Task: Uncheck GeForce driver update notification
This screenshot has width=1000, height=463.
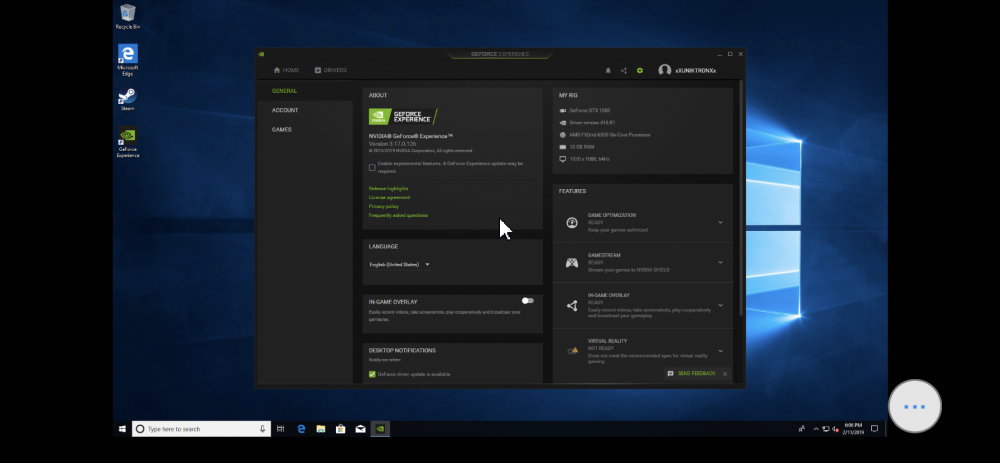Action: click(372, 374)
